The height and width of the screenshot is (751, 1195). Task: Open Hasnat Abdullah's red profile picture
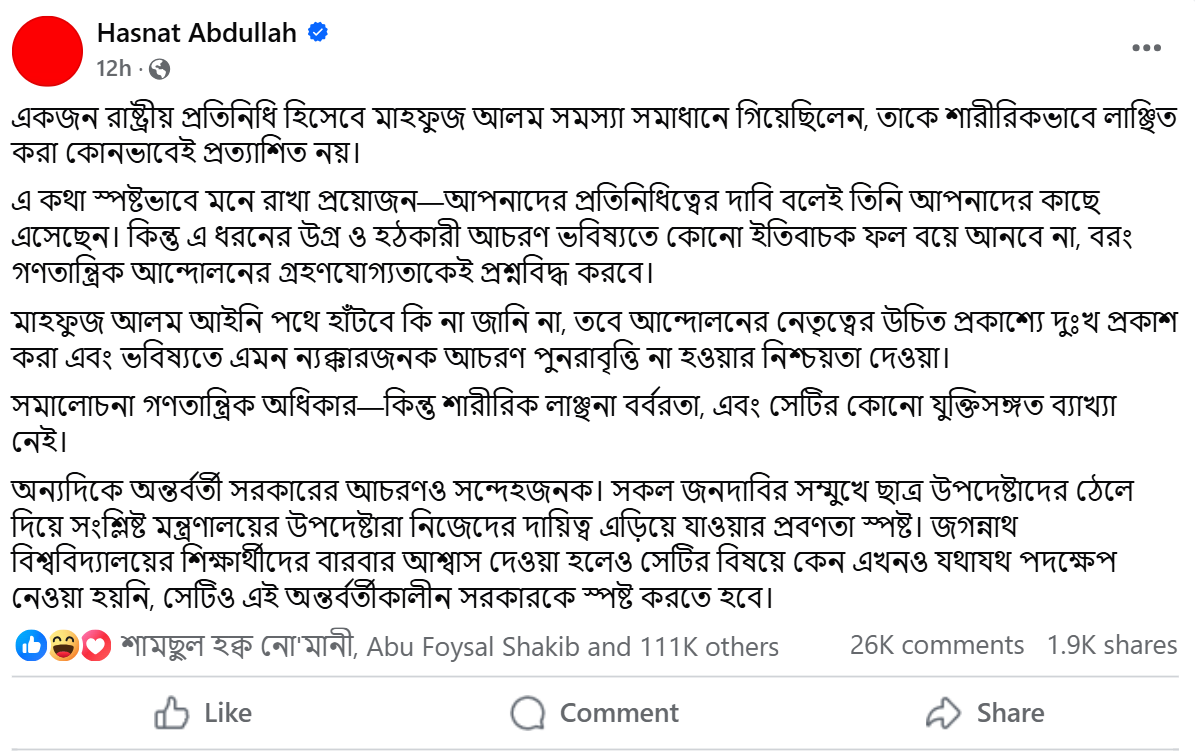[x=46, y=52]
